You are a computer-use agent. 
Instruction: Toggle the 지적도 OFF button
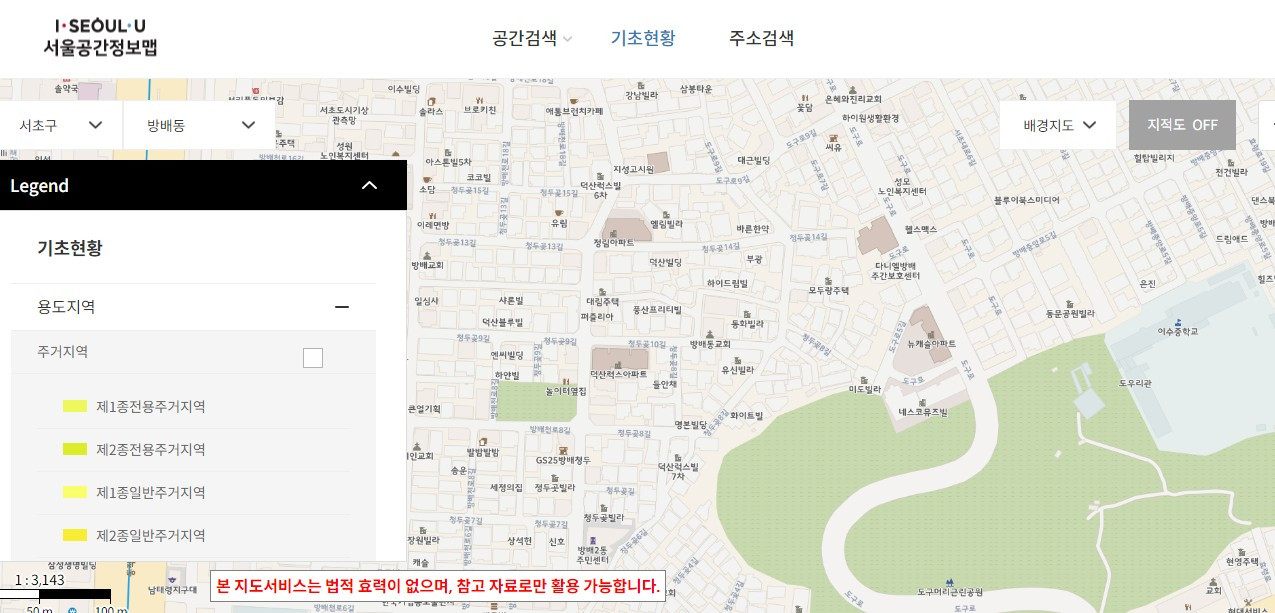[1182, 125]
